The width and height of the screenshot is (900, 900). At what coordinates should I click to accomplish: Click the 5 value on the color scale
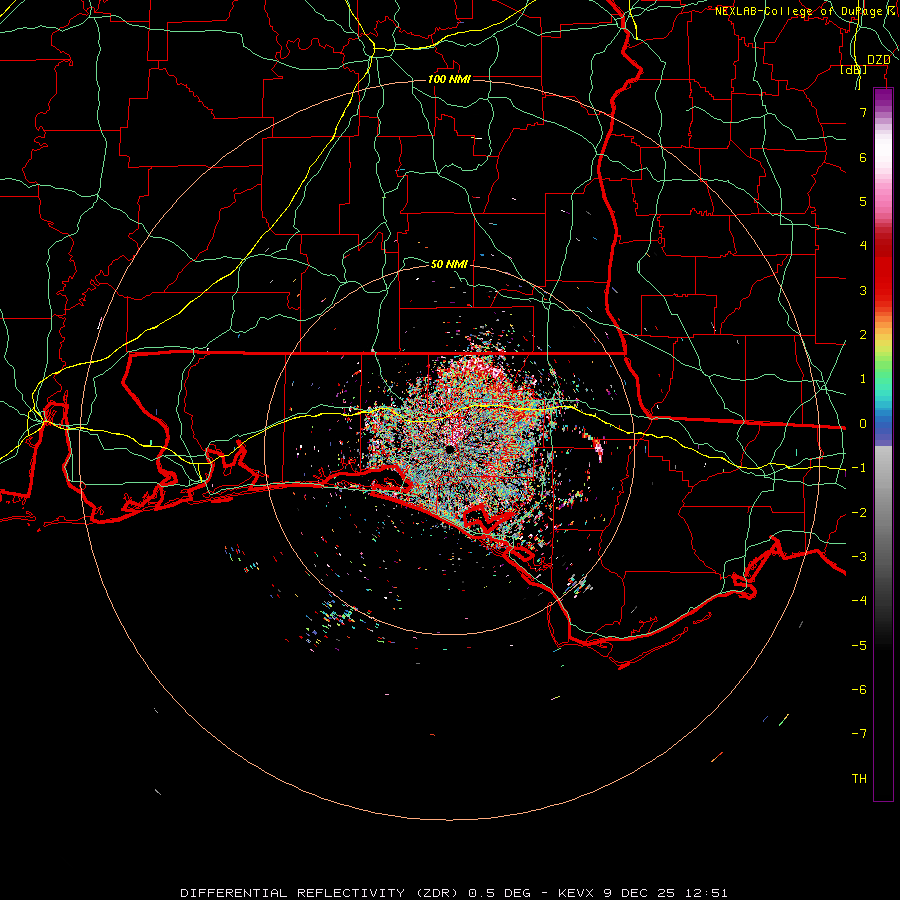click(863, 201)
